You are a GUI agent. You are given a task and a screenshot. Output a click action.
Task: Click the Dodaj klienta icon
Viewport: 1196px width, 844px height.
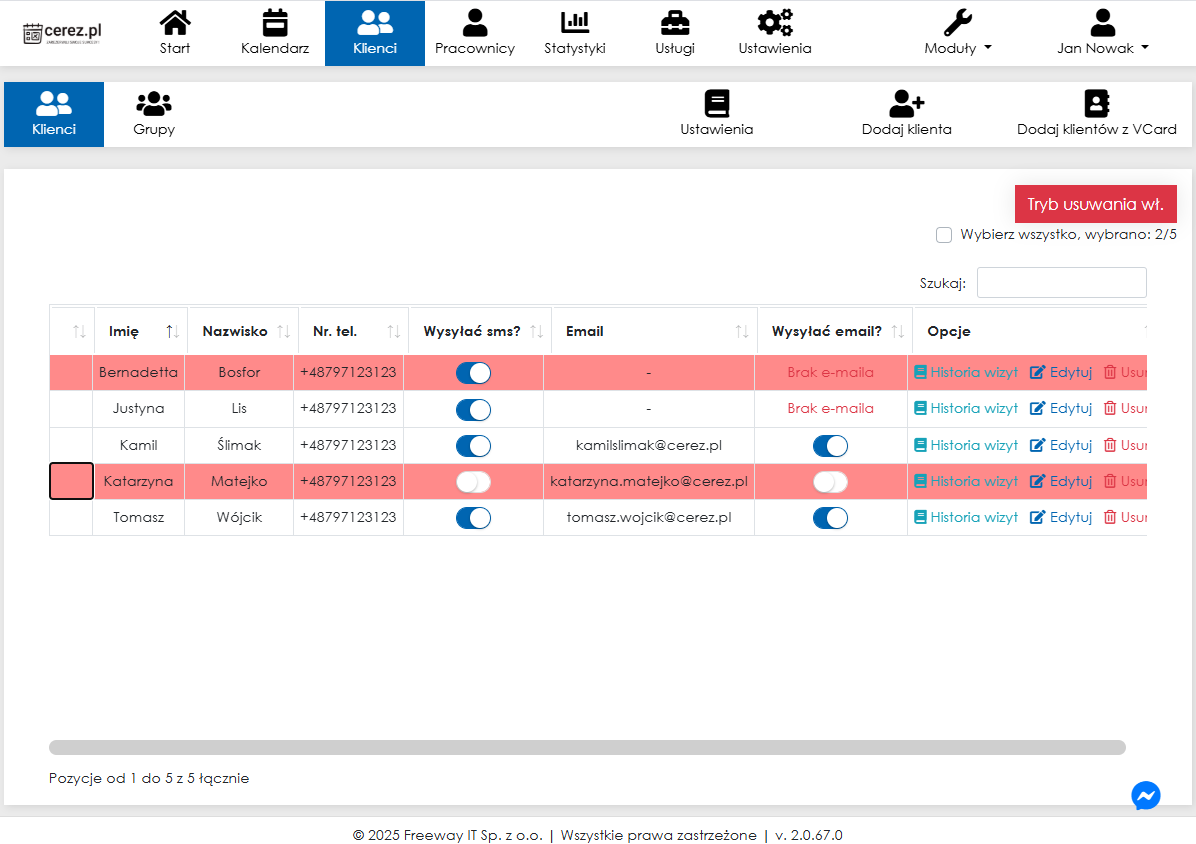pos(906,104)
